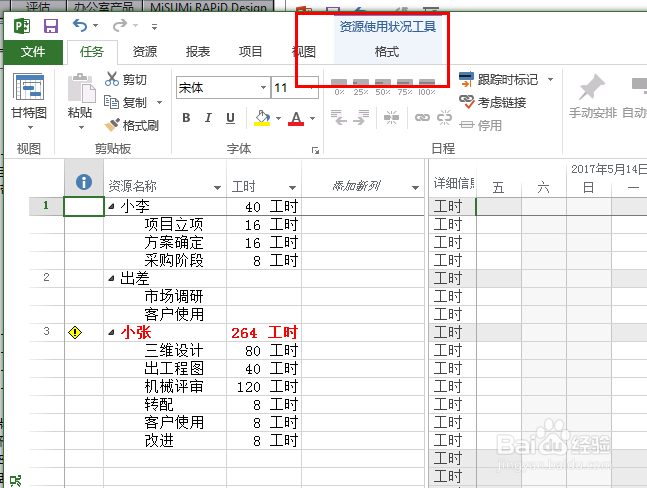Apply the yellow background color bucket
Image resolution: width=647 pixels, height=488 pixels.
coord(262,118)
